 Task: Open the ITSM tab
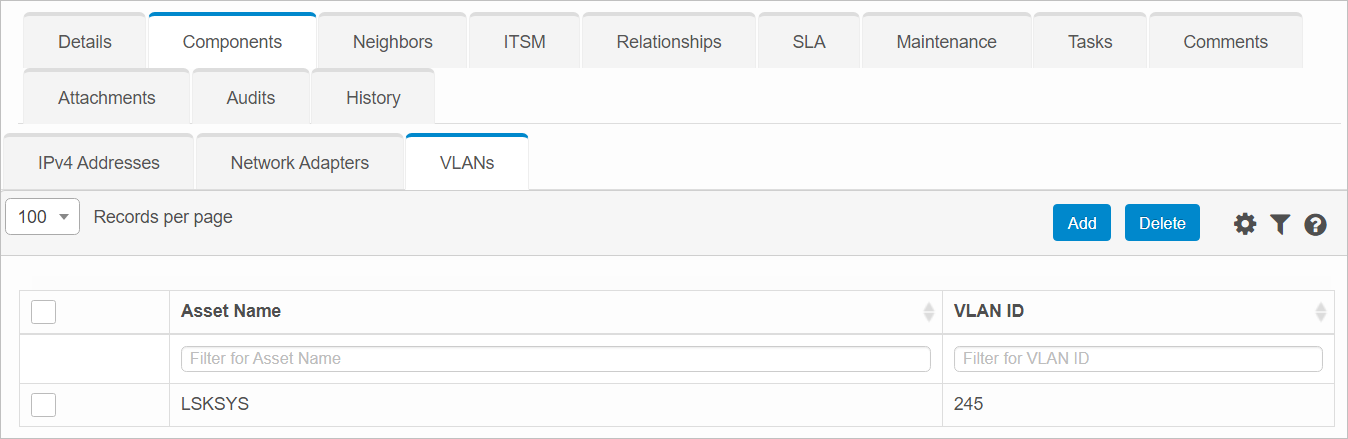[525, 42]
